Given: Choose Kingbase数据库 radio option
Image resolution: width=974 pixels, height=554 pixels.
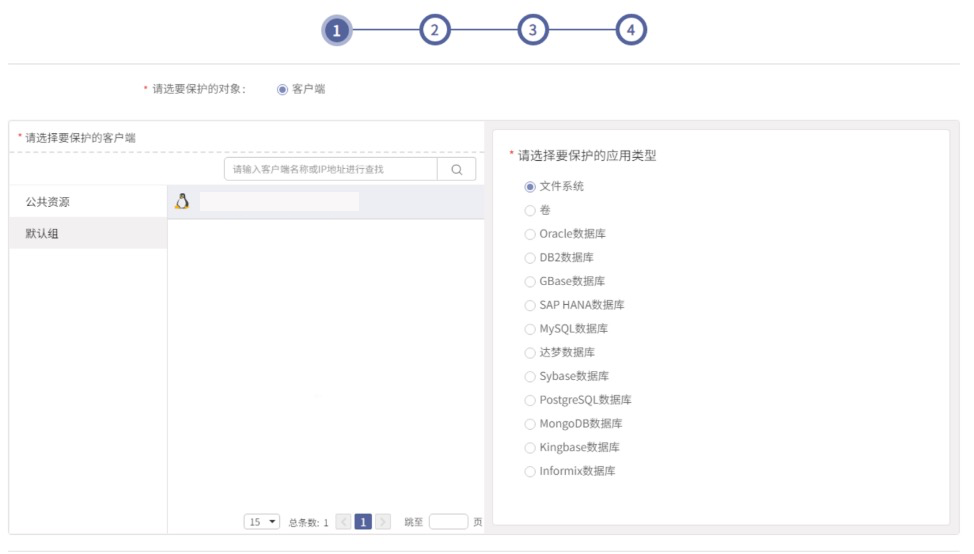Looking at the screenshot, I should (530, 448).
